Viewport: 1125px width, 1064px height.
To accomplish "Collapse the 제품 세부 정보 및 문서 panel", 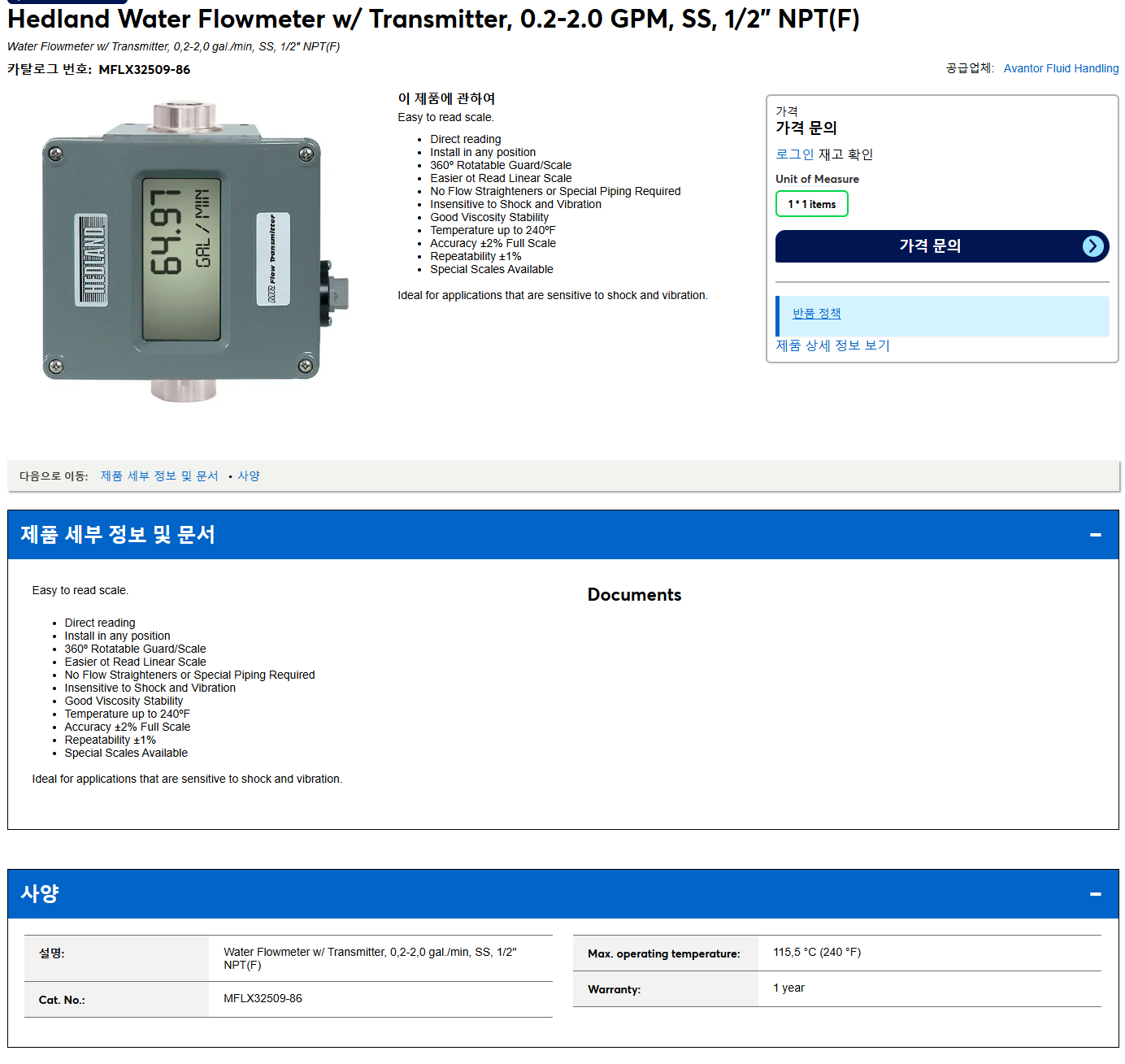I will pos(1095,534).
